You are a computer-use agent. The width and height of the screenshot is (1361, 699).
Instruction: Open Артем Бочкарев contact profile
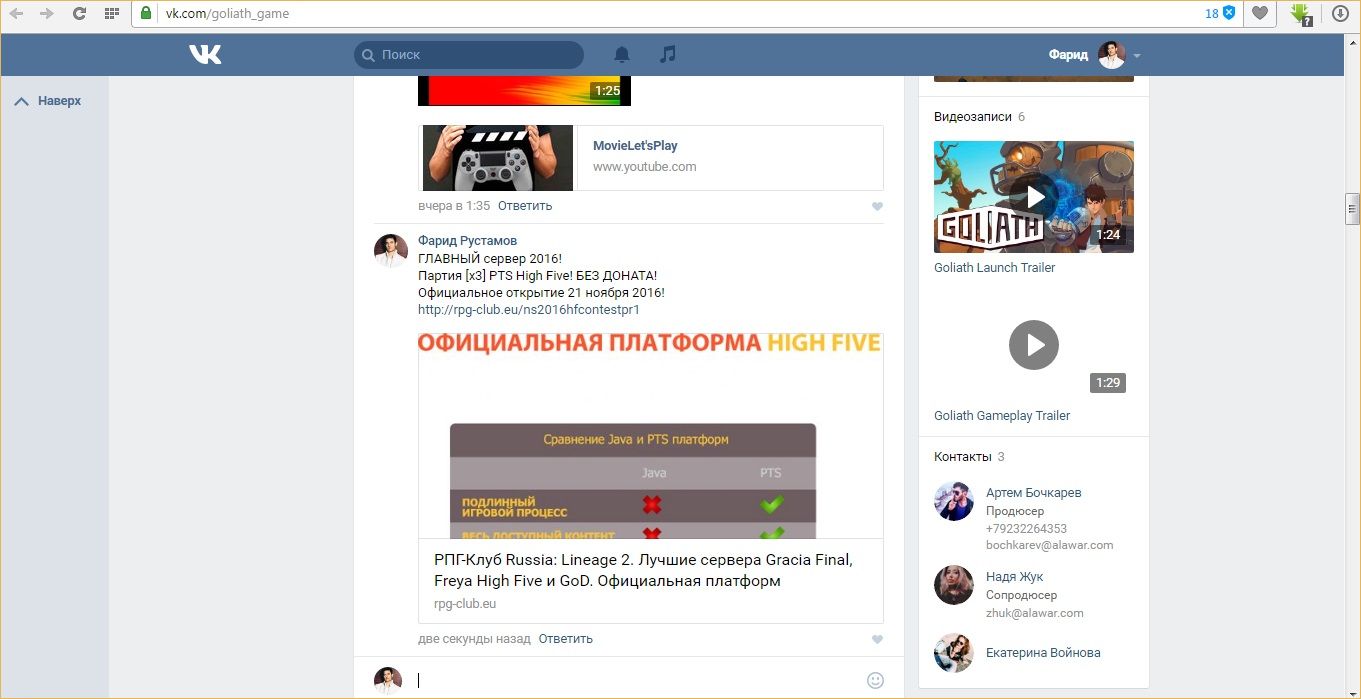pos(1033,493)
